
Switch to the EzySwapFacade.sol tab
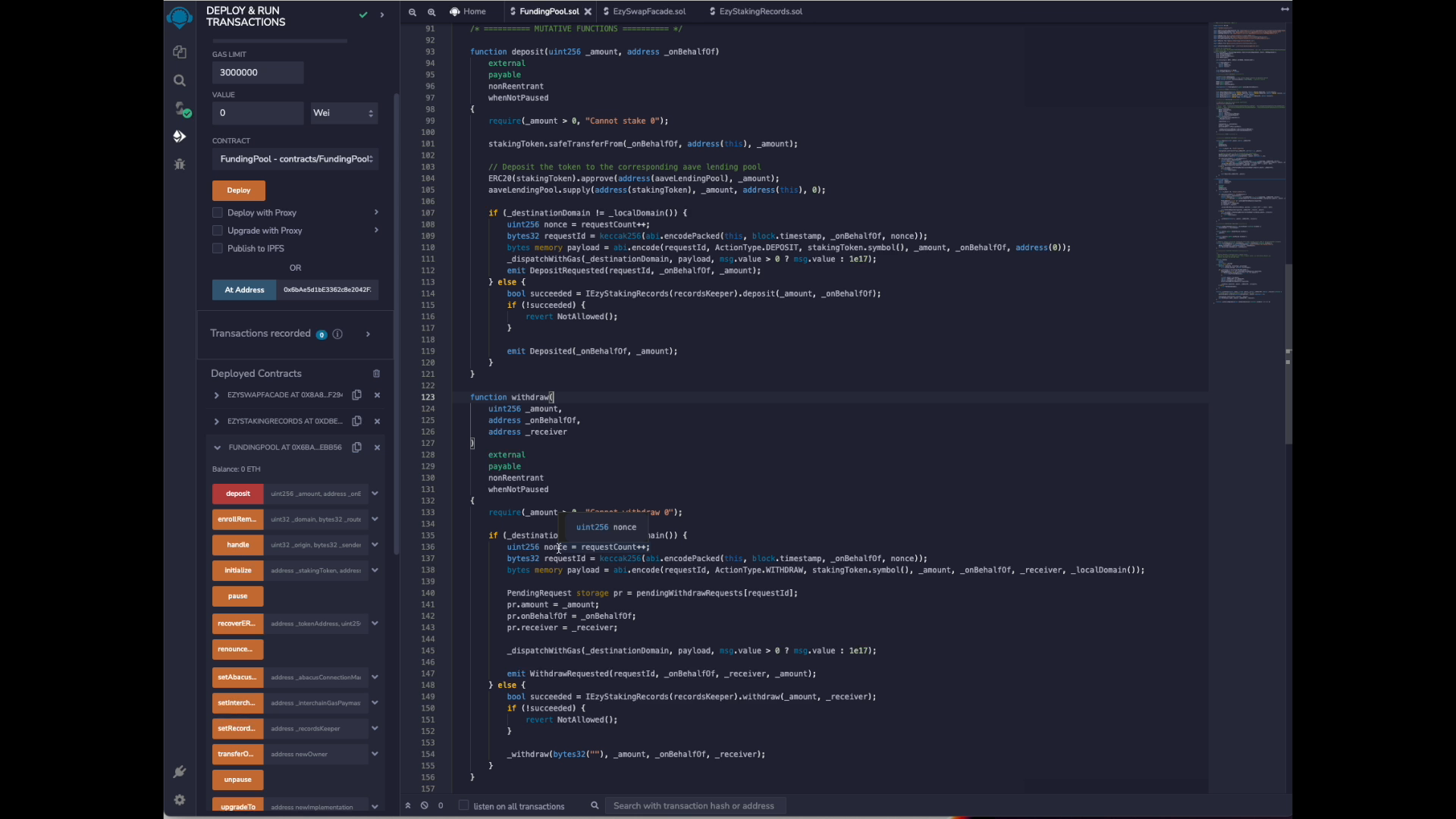(x=645, y=11)
